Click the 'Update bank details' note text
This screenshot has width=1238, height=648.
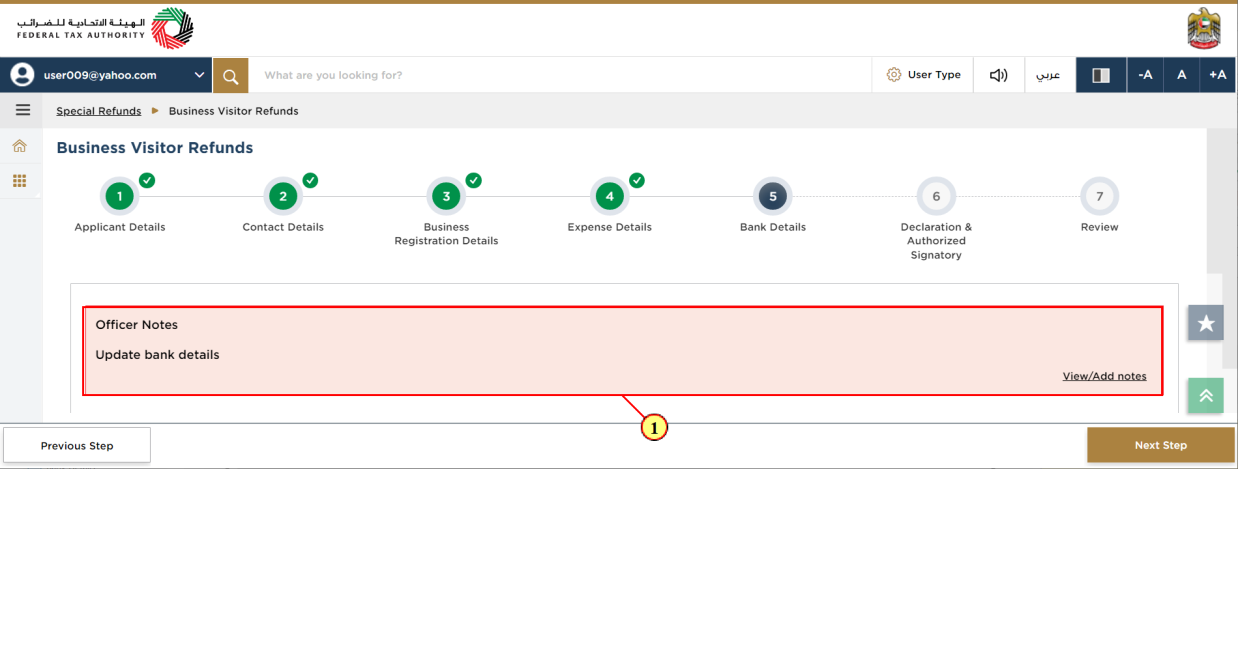point(157,355)
